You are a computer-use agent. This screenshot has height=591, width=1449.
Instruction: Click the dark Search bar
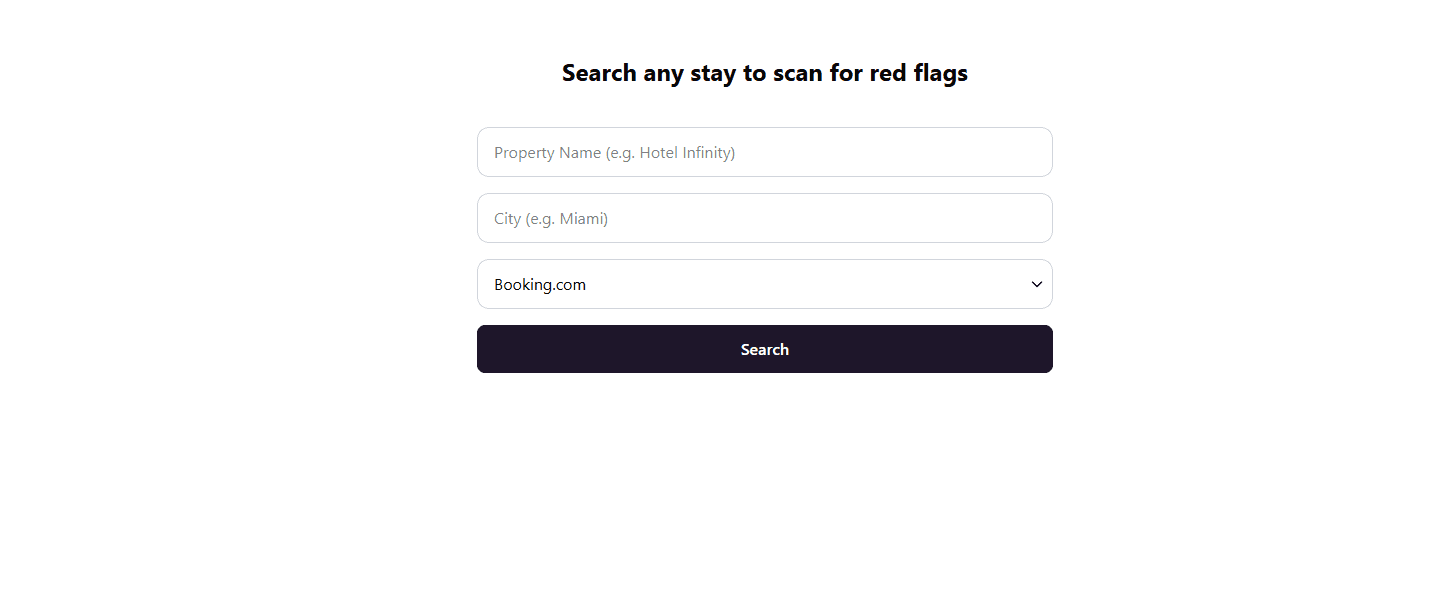pos(765,349)
